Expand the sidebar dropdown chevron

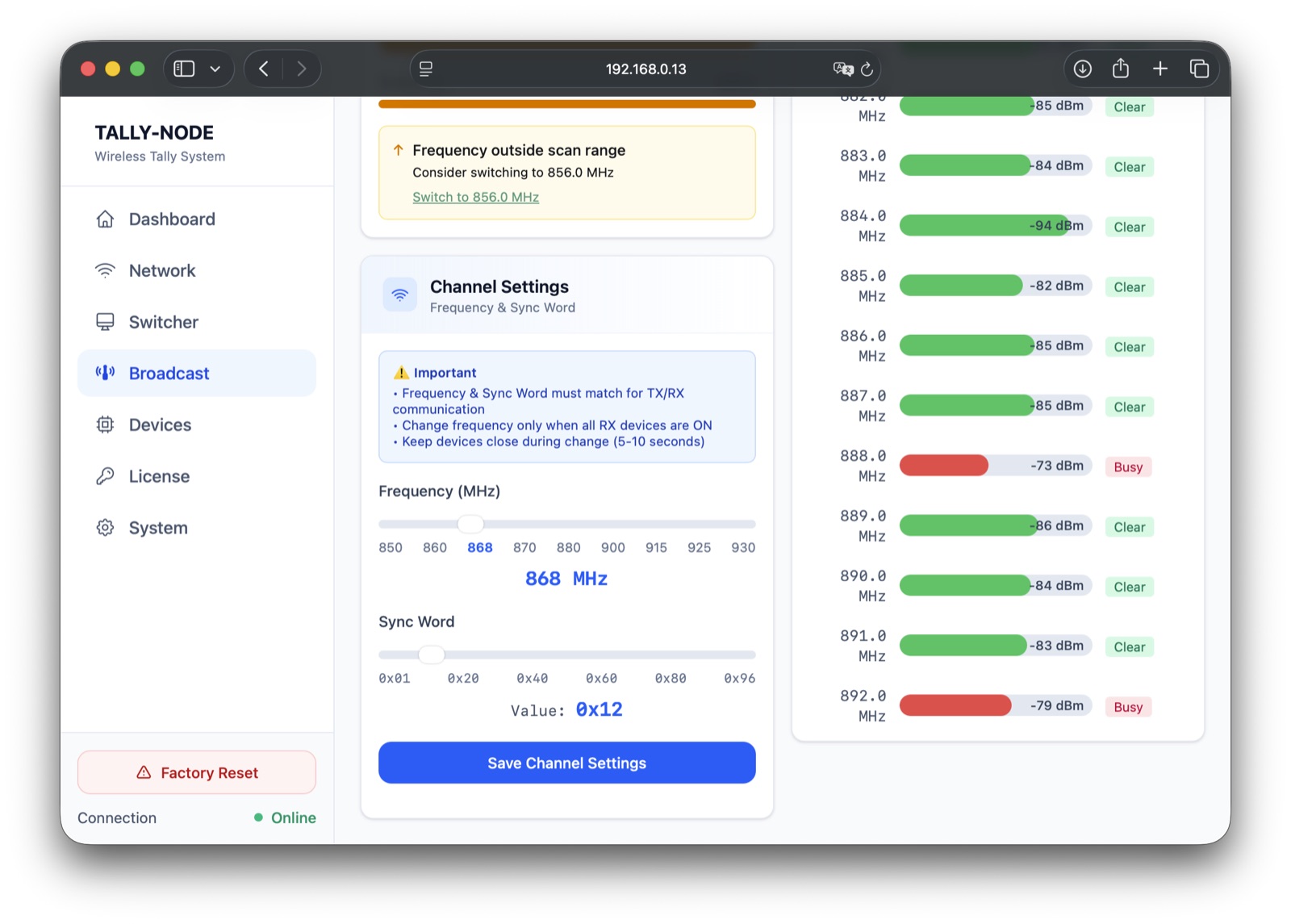215,69
